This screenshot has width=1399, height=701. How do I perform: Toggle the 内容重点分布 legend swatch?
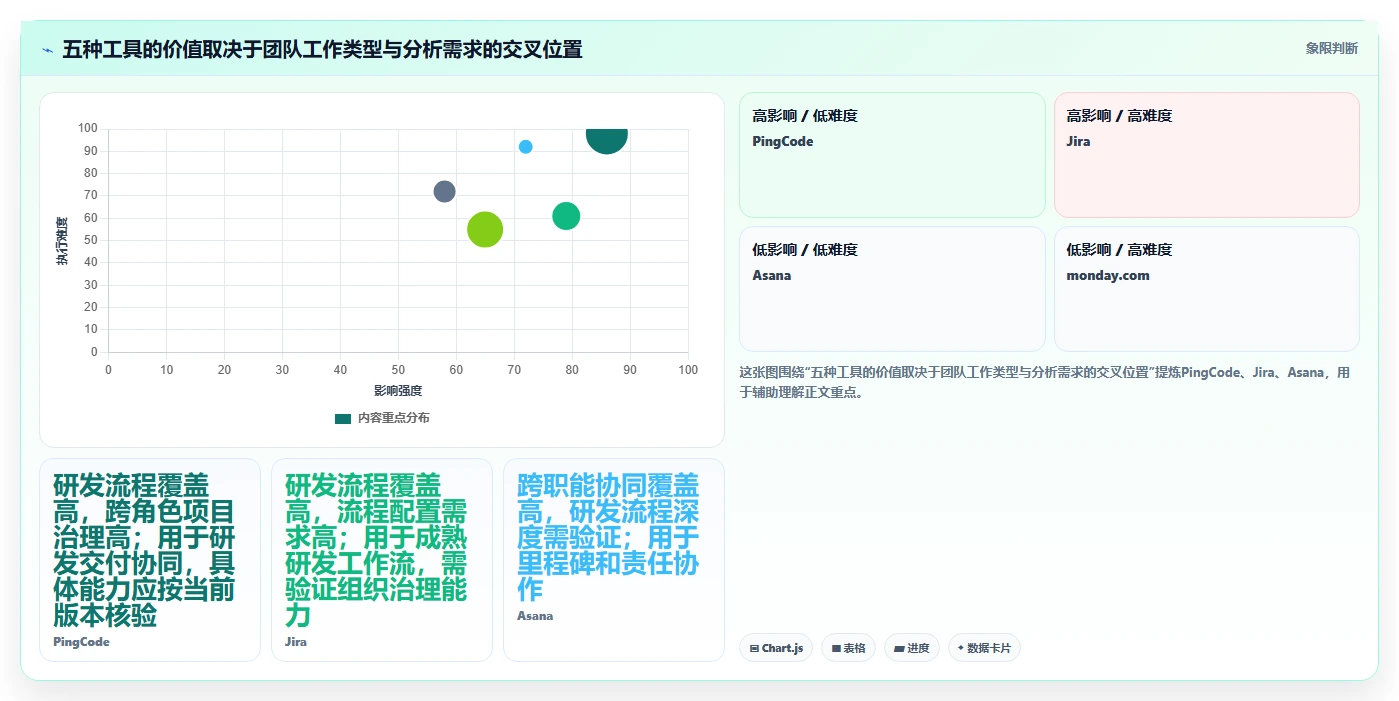pyautogui.click(x=343, y=418)
